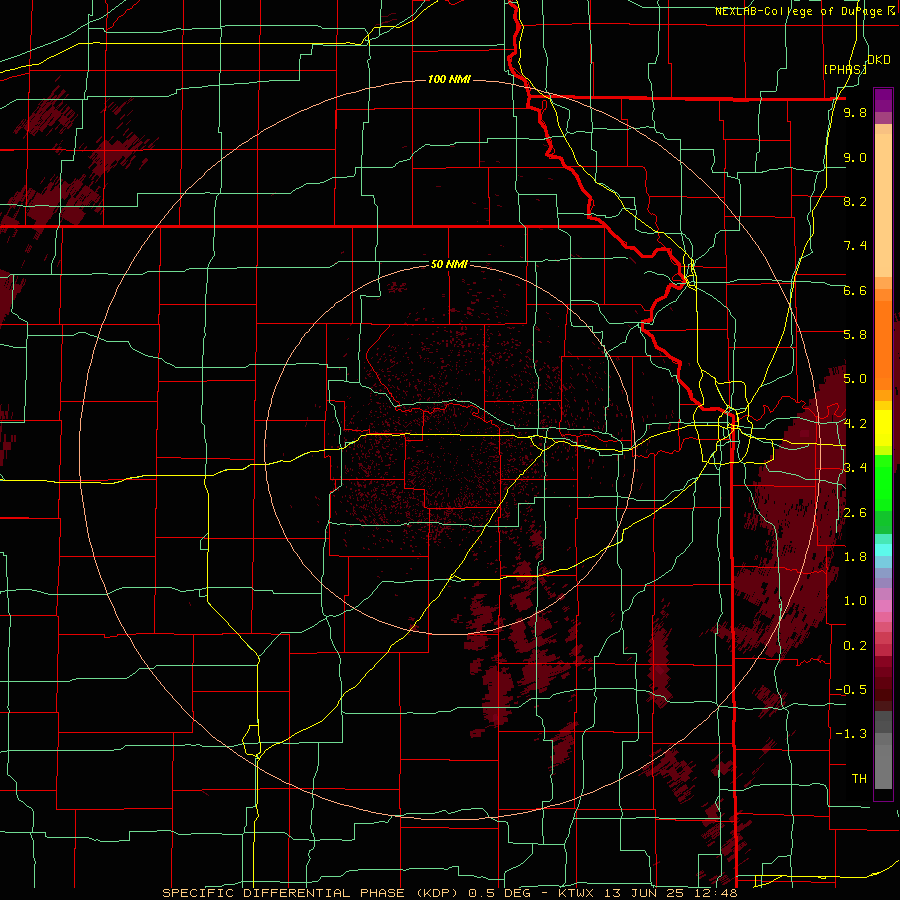Click the cyan segment of the color bar
Screen dimensions: 900x900
(x=883, y=550)
